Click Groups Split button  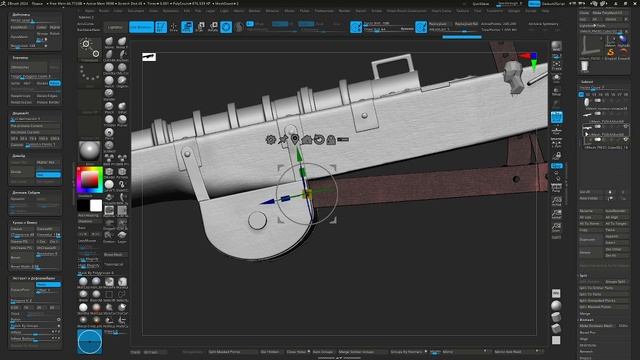[617, 282]
